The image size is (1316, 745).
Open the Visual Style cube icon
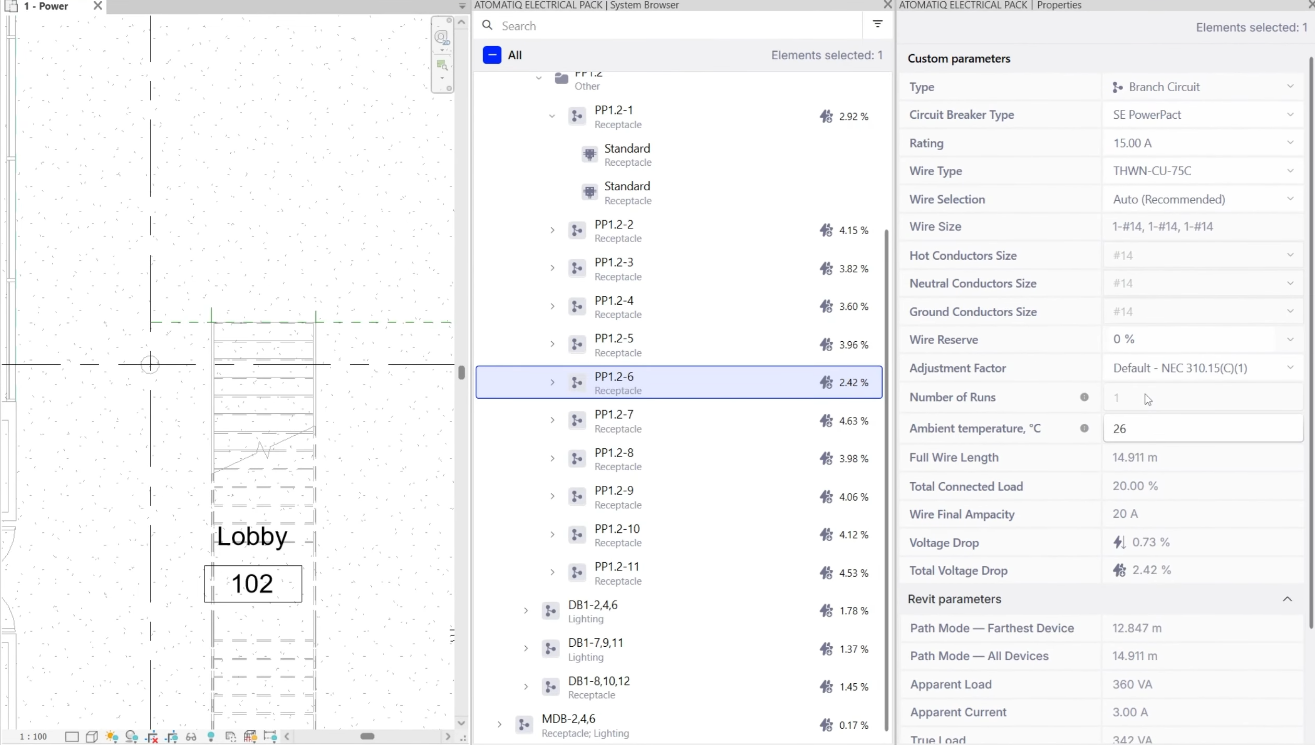(x=92, y=737)
